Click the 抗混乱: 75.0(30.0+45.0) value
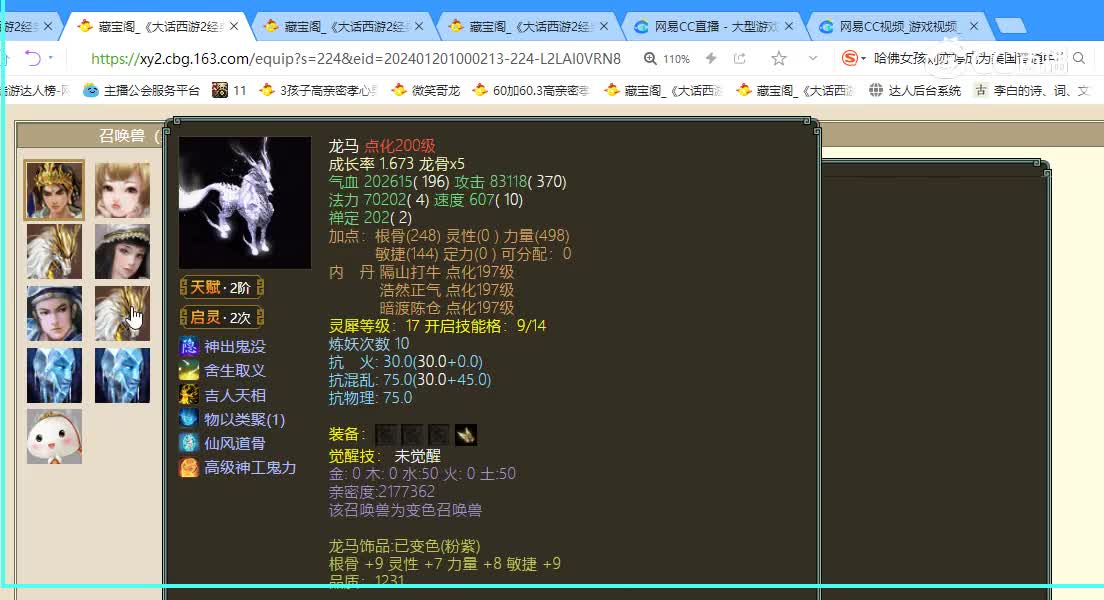 (x=410, y=380)
